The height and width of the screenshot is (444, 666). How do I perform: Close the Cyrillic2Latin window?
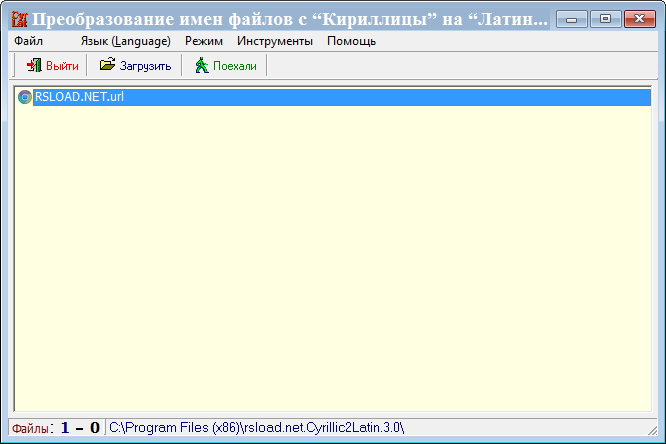point(640,19)
